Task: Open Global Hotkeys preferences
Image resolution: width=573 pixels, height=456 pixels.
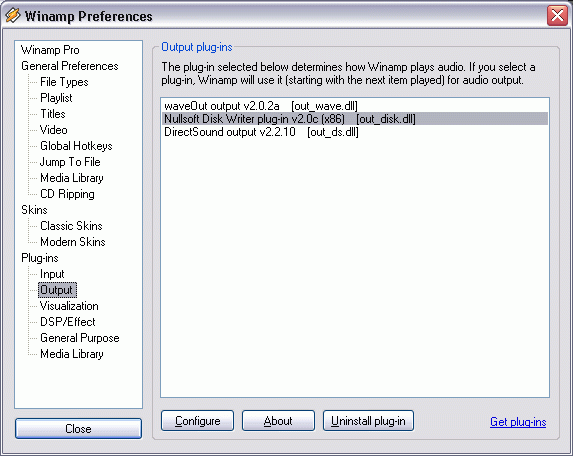Action: [x=76, y=146]
